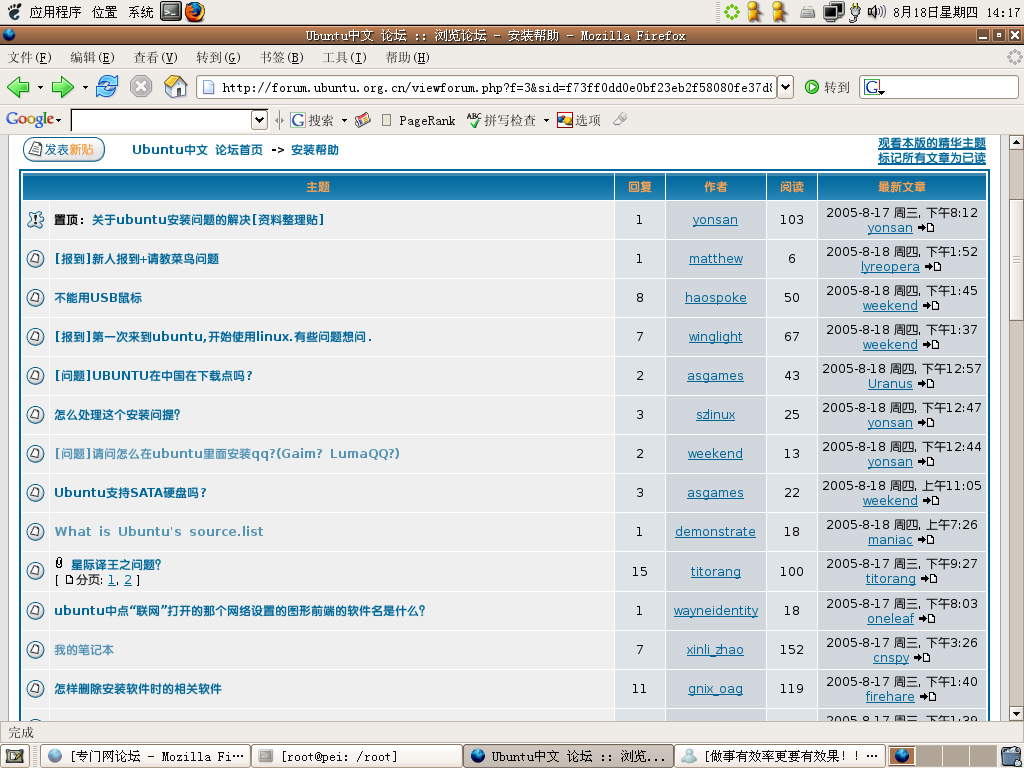Click the Google toolbar highlighter icon
The height and width of the screenshot is (768, 1024).
[620, 120]
